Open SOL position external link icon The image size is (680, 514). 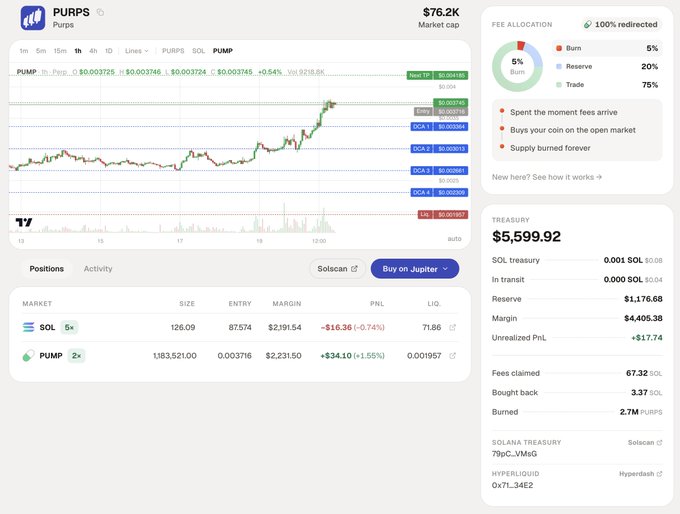click(452, 327)
